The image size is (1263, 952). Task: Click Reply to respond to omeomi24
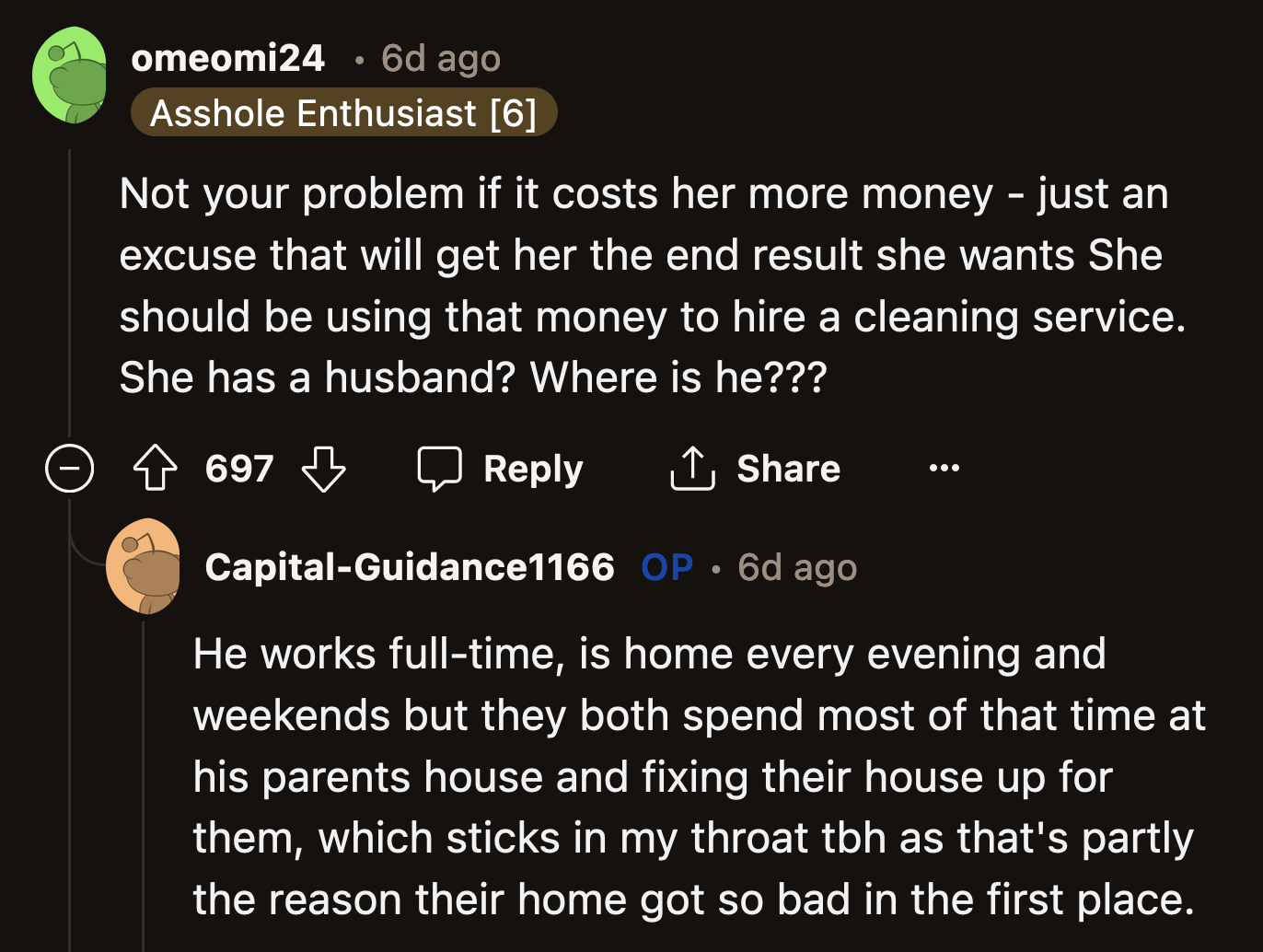click(532, 468)
